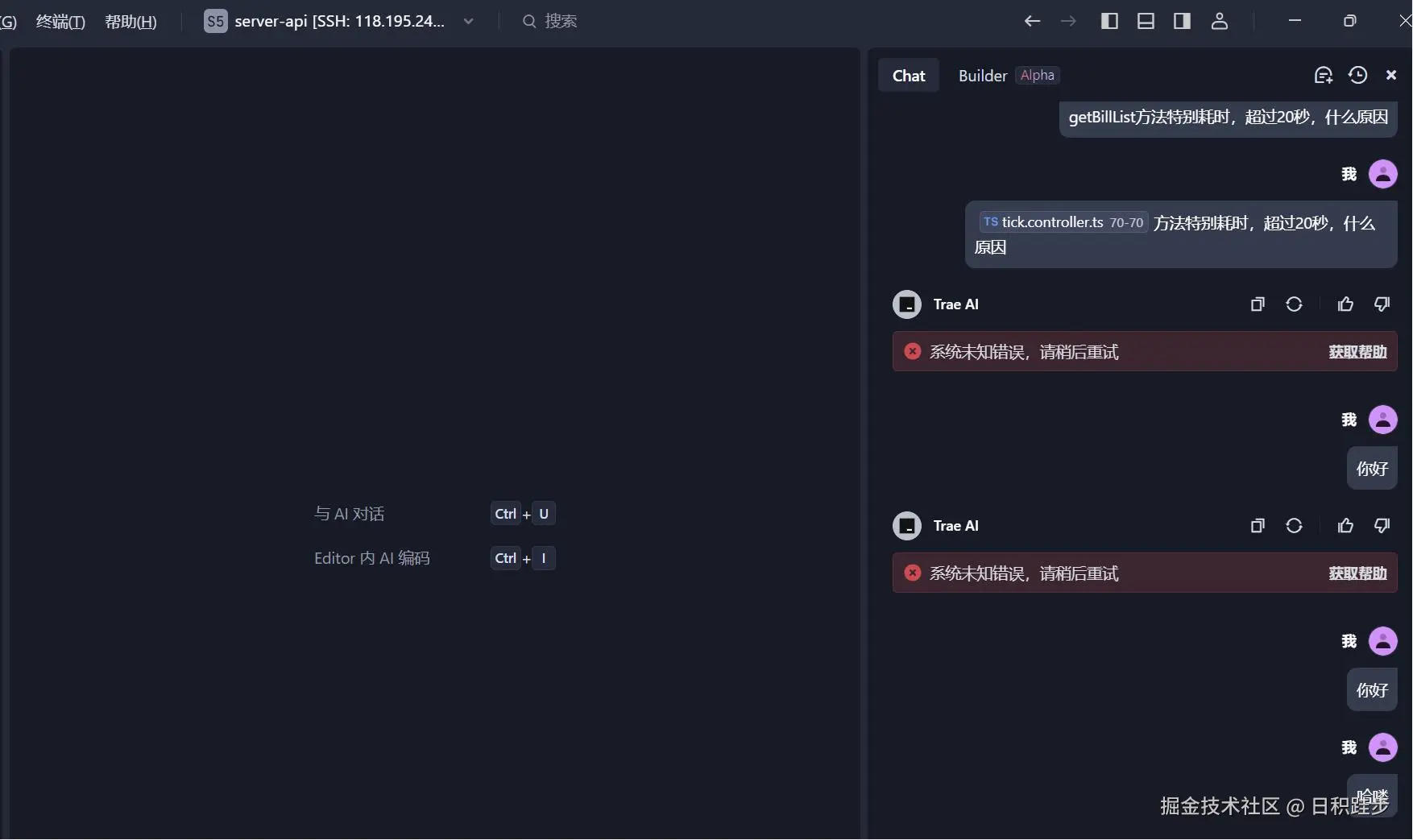Toggle the left primary sidebar
1413x840 pixels.
[1109, 21]
